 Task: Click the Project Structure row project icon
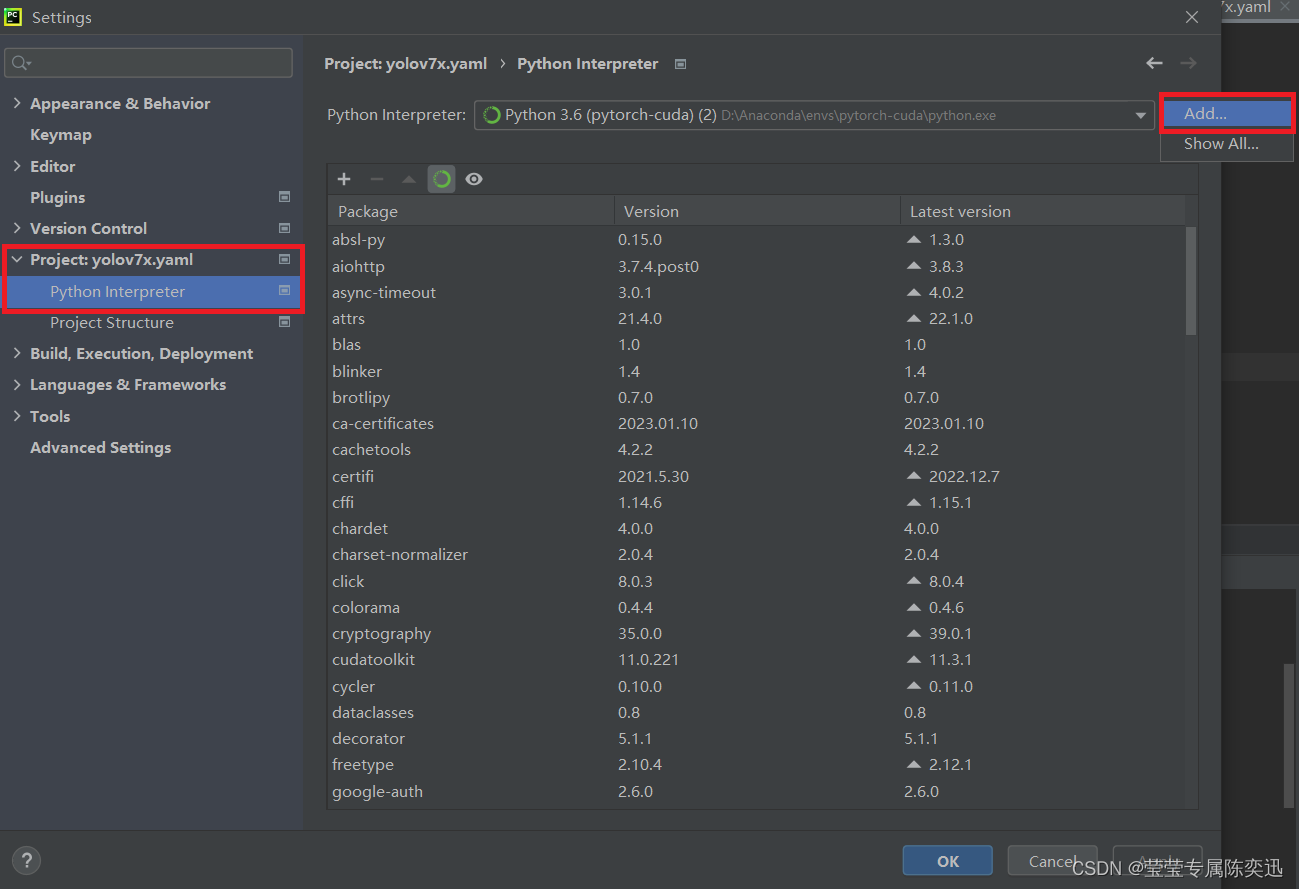(284, 322)
